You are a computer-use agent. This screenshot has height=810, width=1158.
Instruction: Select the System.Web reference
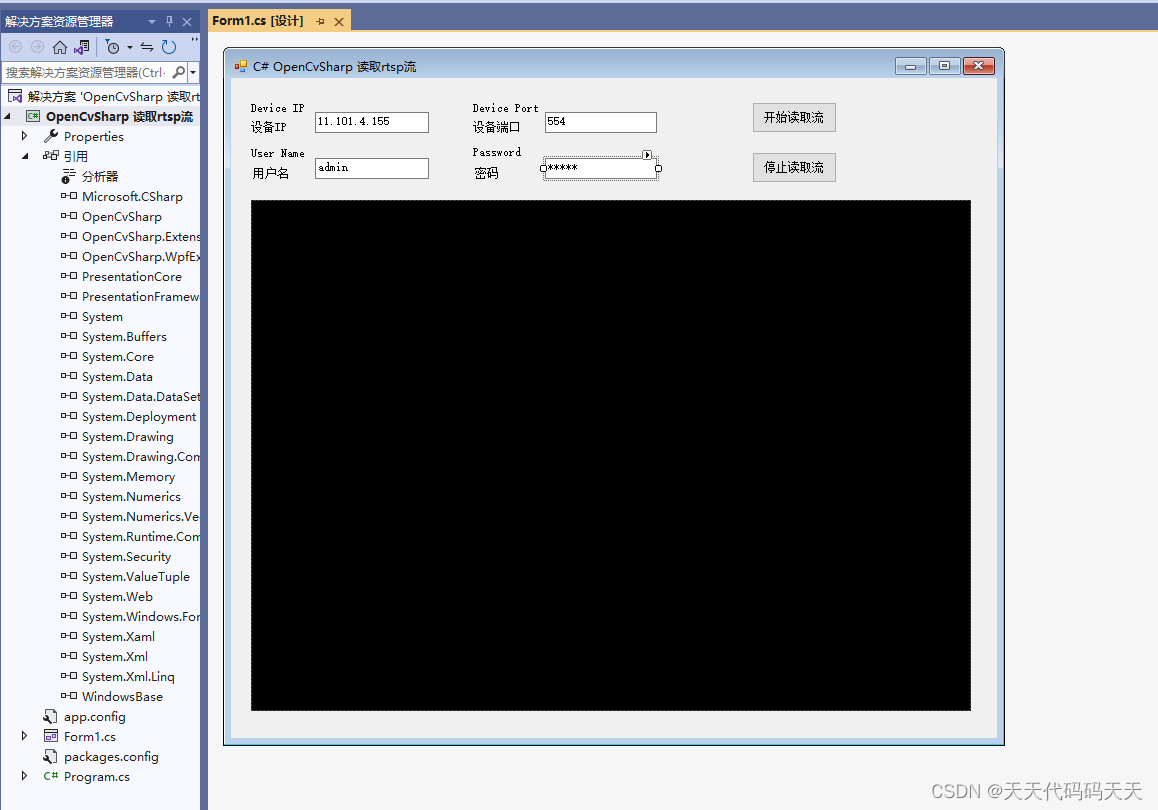(x=117, y=597)
